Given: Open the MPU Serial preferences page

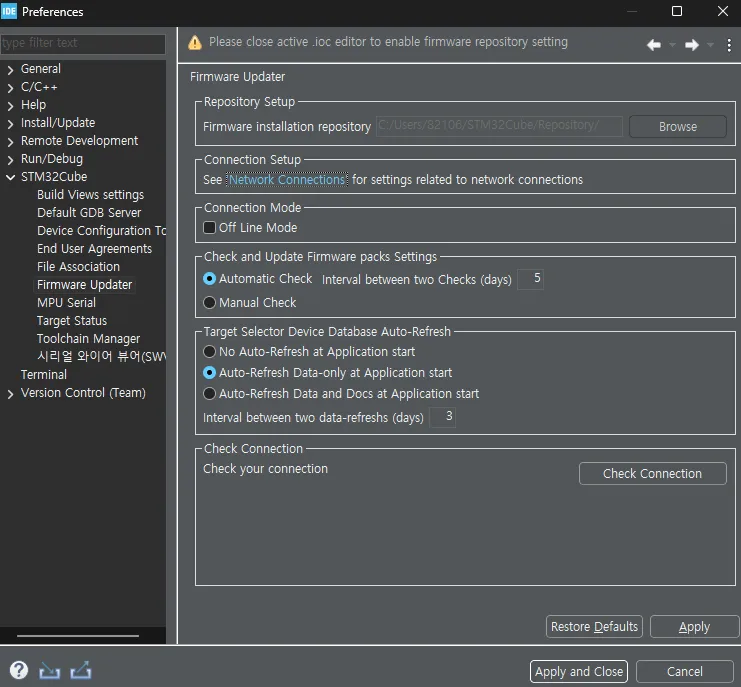Looking at the screenshot, I should tap(66, 303).
